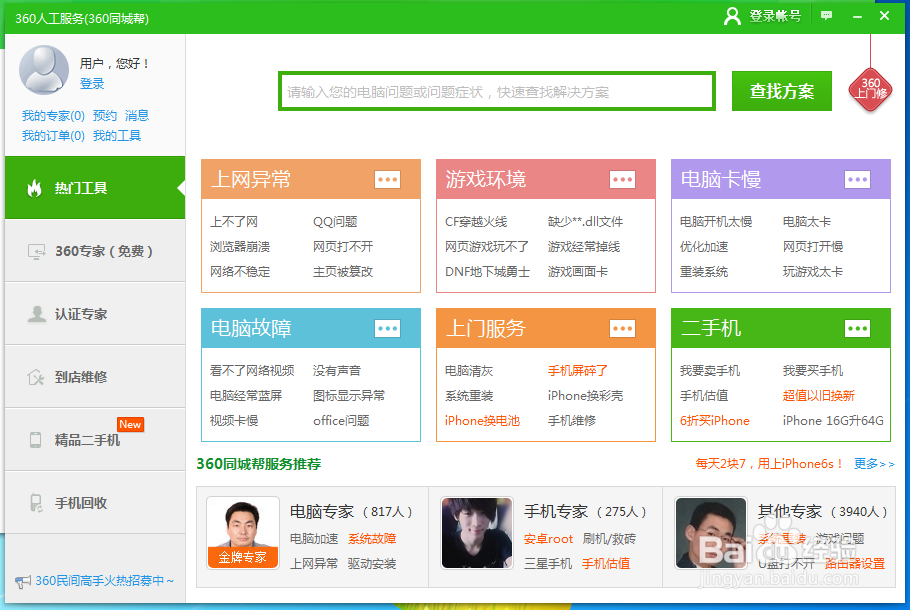Open more options for 上门服务 card
This screenshot has height=610, width=910.
tap(622, 329)
